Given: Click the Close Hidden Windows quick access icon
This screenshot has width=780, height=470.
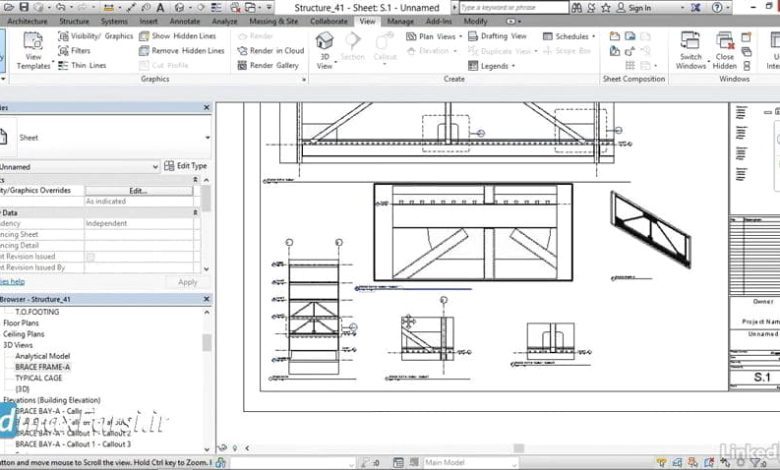Looking at the screenshot, I should [236, 7].
